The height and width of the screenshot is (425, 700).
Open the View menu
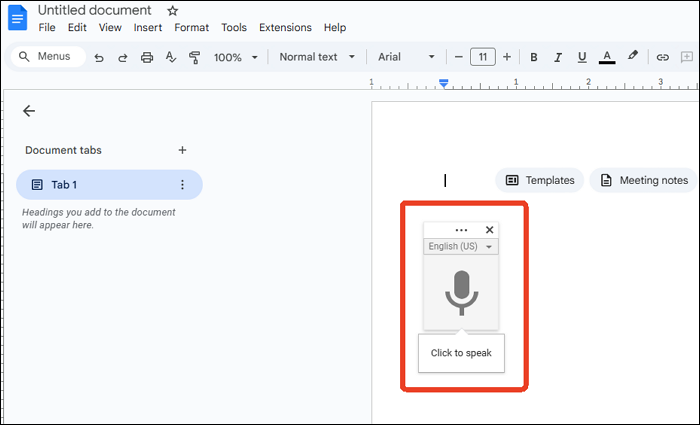pos(110,28)
